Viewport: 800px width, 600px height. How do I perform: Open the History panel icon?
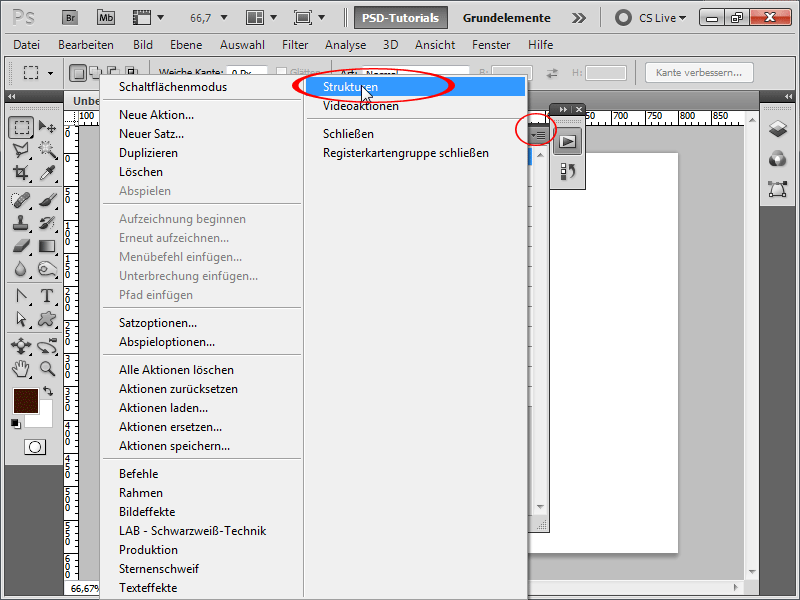[x=567, y=171]
